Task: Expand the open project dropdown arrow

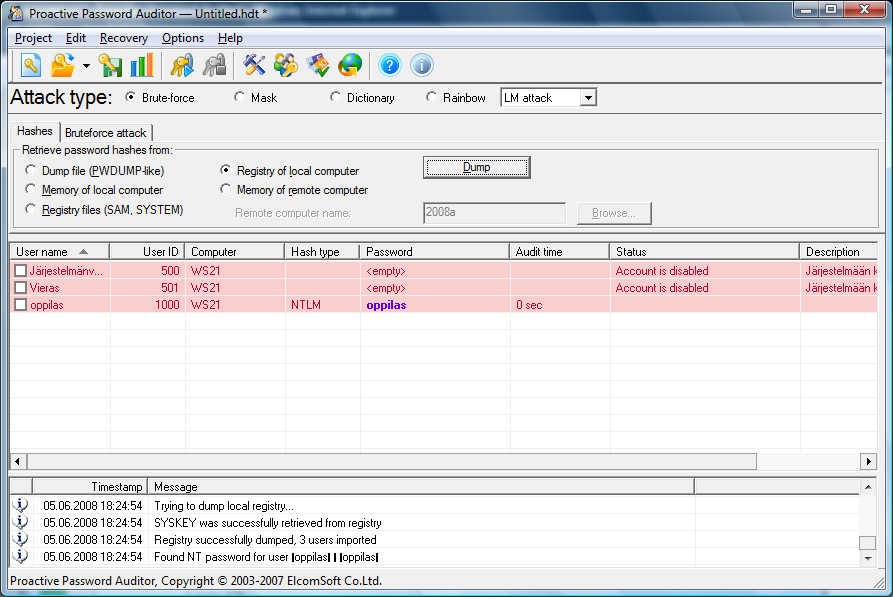Action: [86, 66]
